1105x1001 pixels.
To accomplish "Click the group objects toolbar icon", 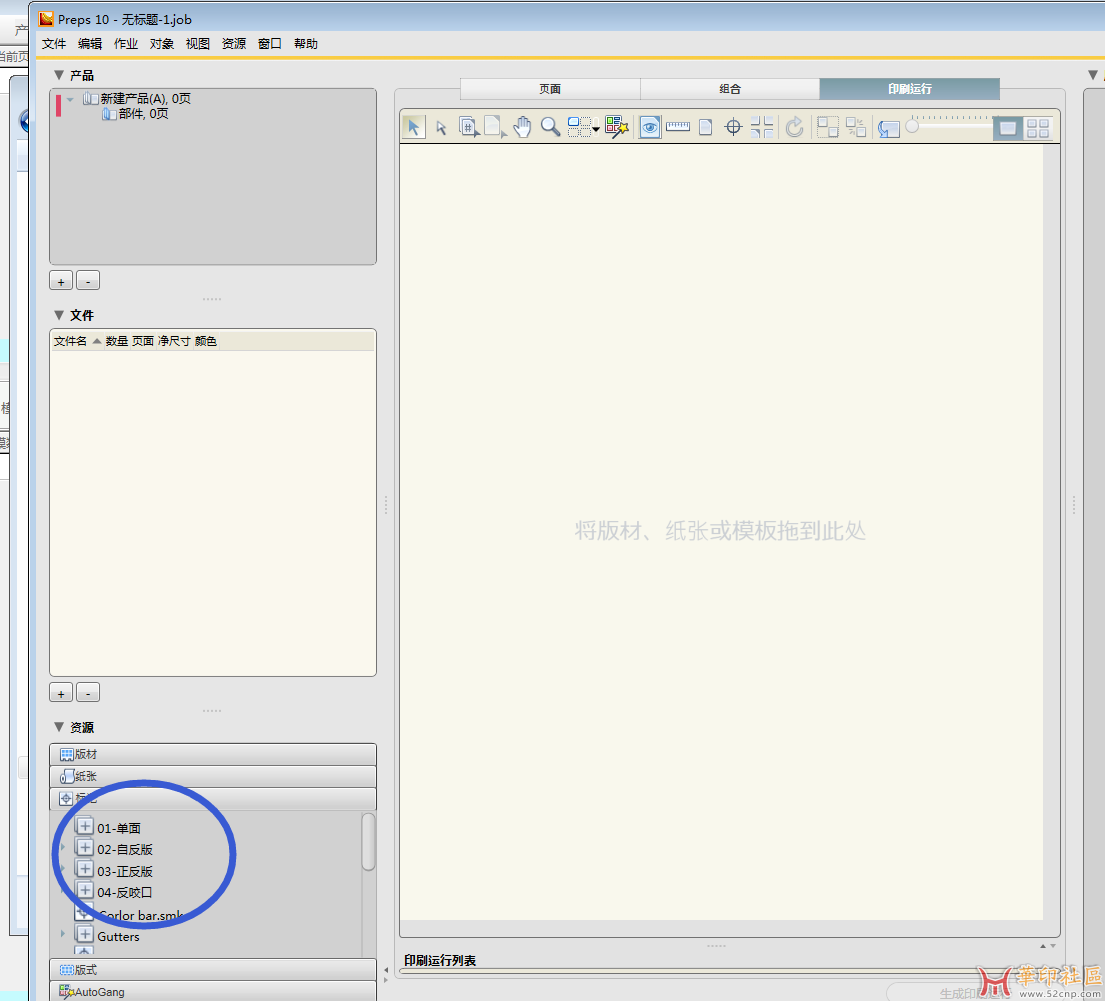I will (827, 127).
